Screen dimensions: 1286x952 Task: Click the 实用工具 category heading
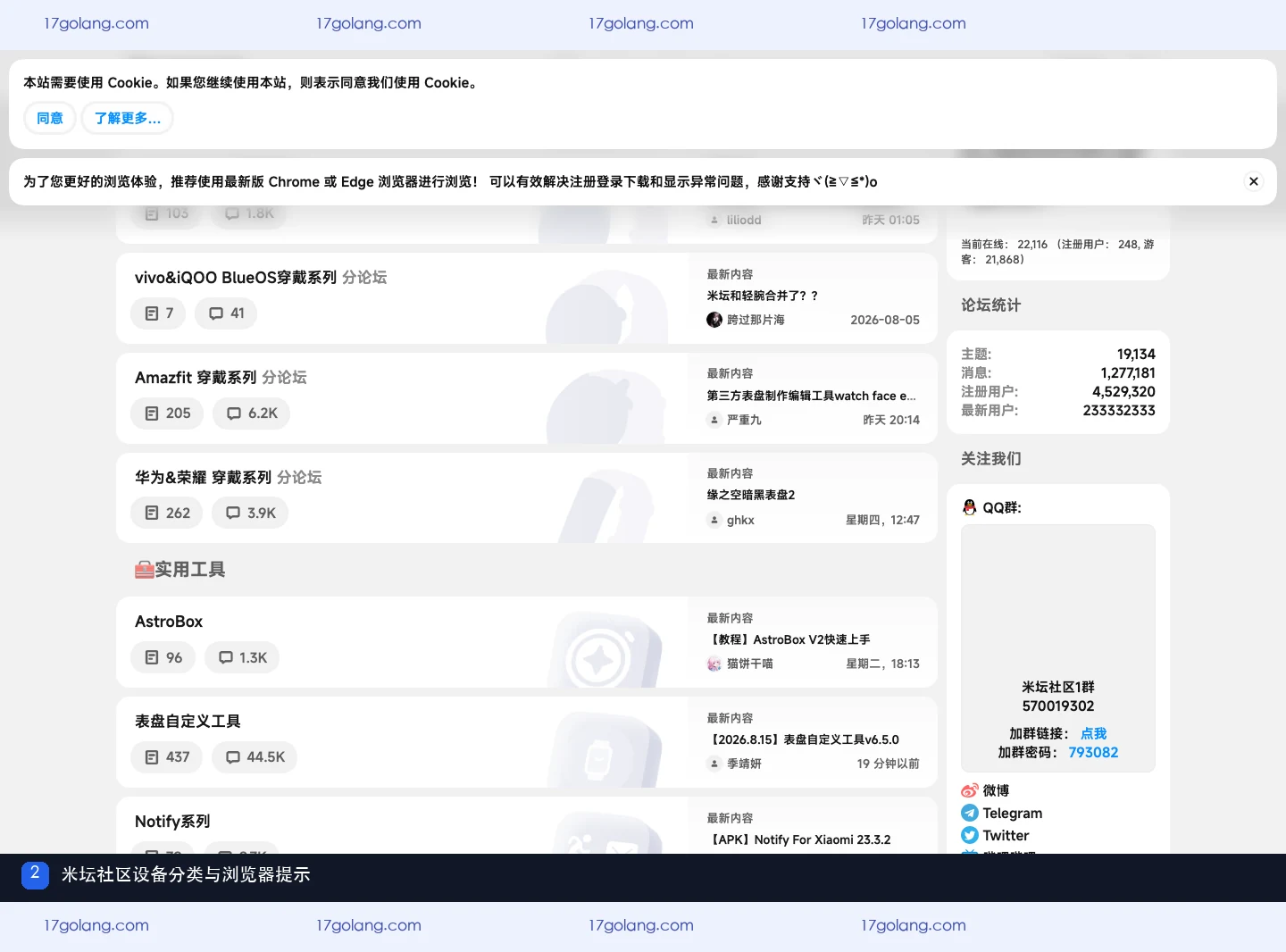(x=180, y=569)
